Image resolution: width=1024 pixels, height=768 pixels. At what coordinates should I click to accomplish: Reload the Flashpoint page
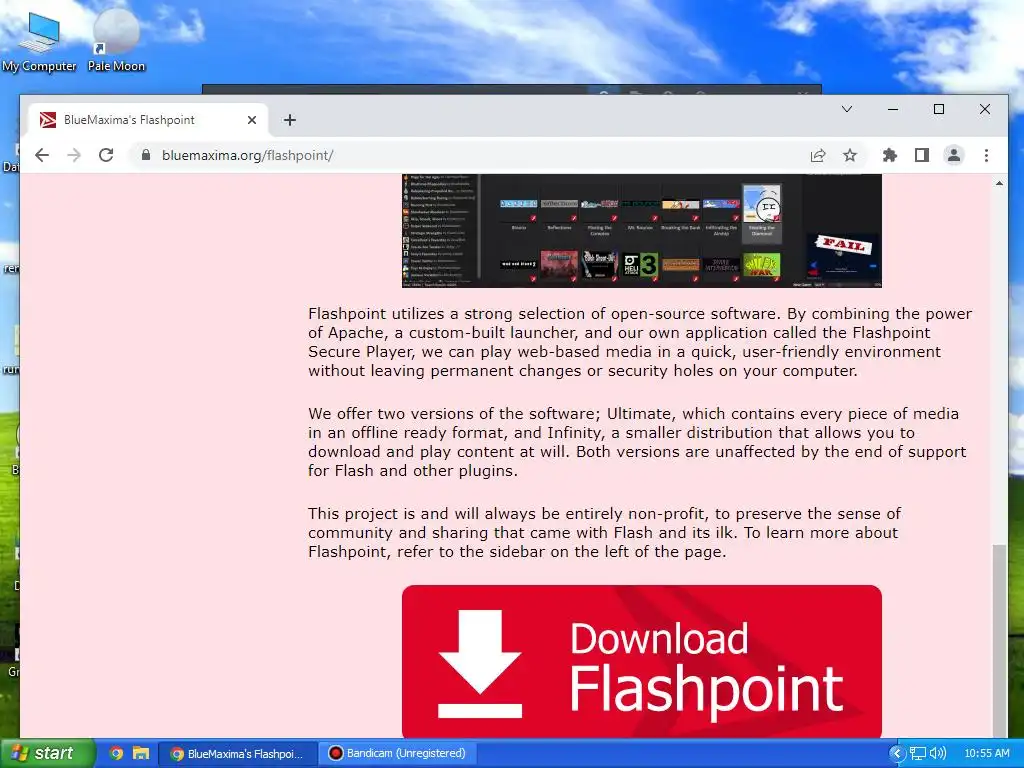point(106,155)
